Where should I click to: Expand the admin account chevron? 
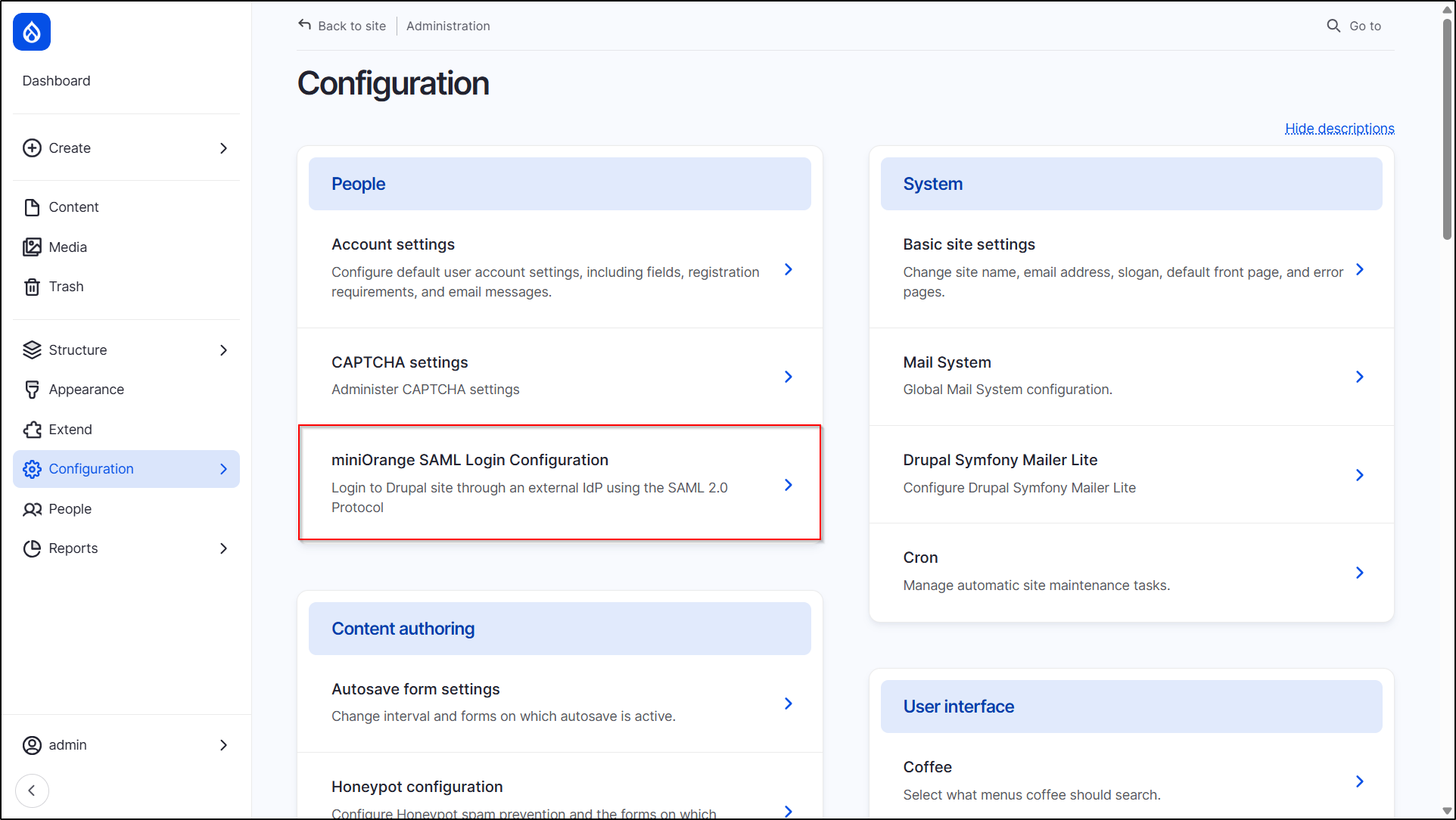pos(223,745)
